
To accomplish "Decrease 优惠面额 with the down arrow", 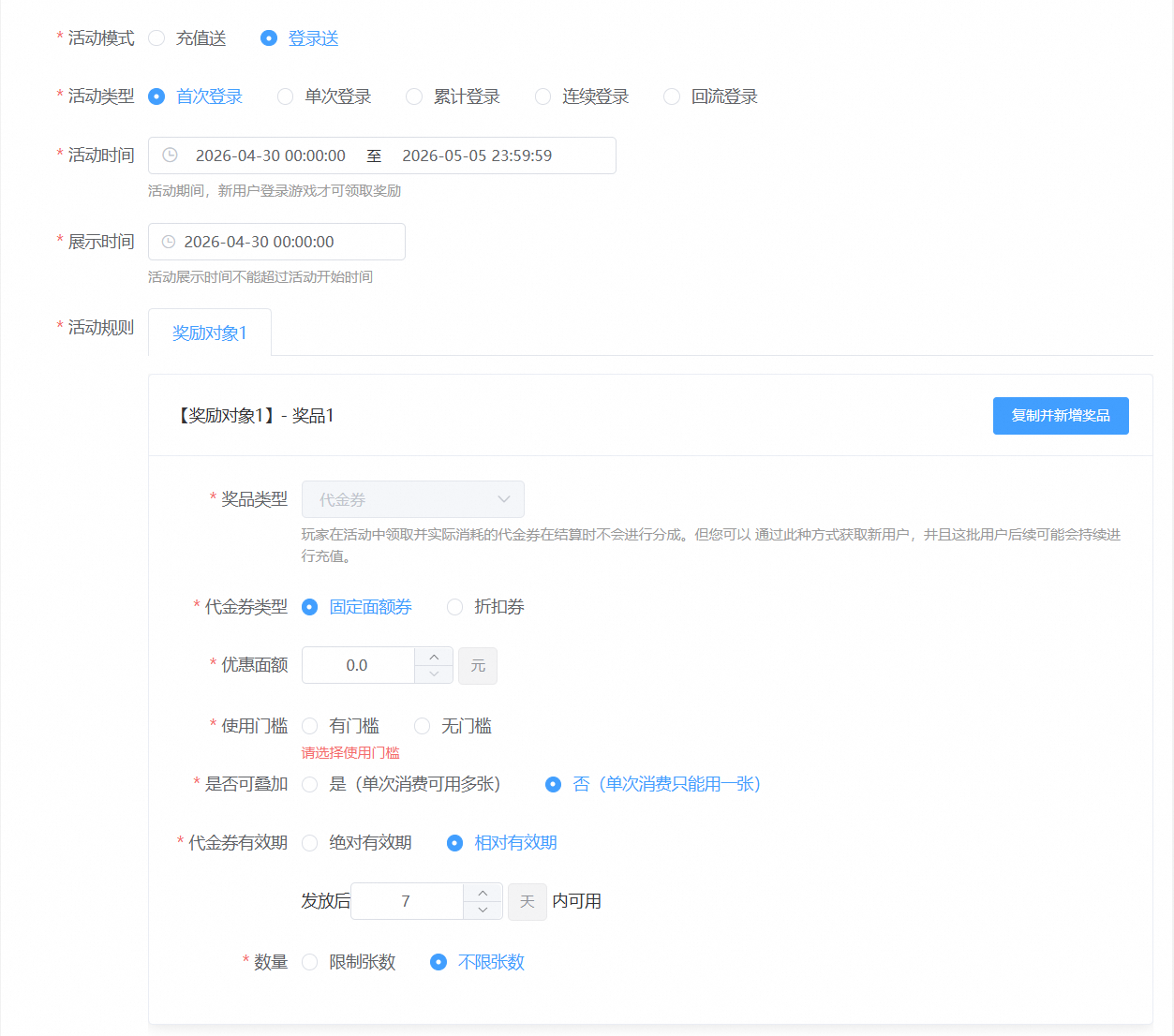I will pyautogui.click(x=434, y=674).
